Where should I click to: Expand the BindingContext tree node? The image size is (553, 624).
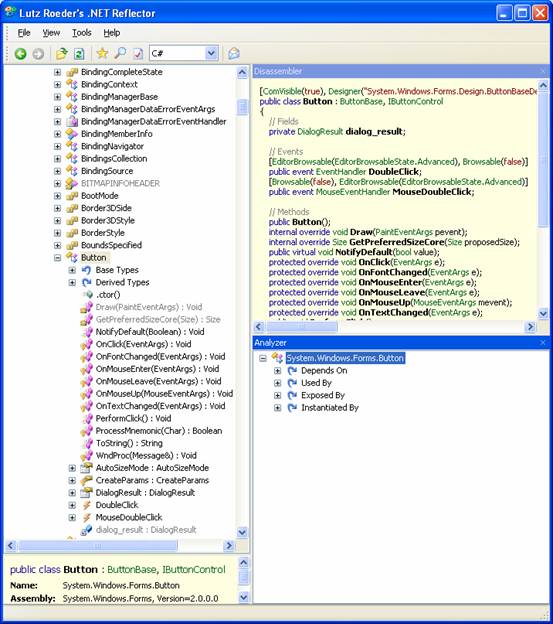(x=57, y=84)
